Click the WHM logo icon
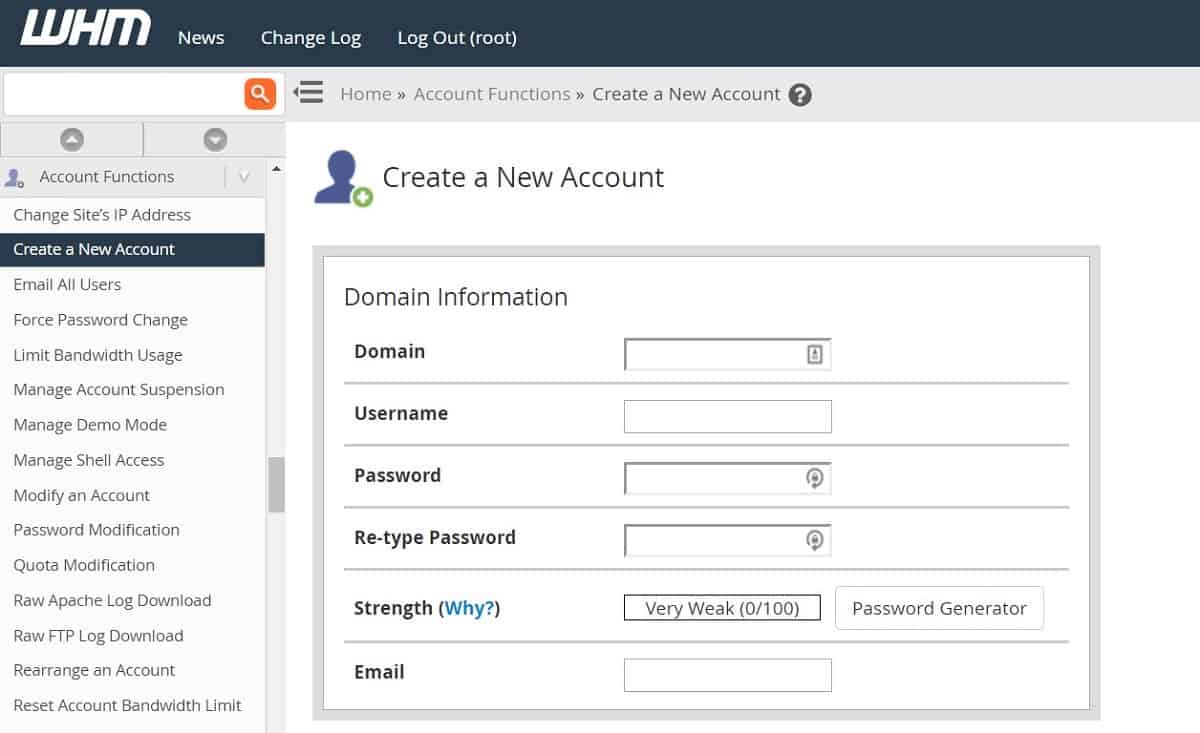1200x733 pixels. (x=83, y=30)
